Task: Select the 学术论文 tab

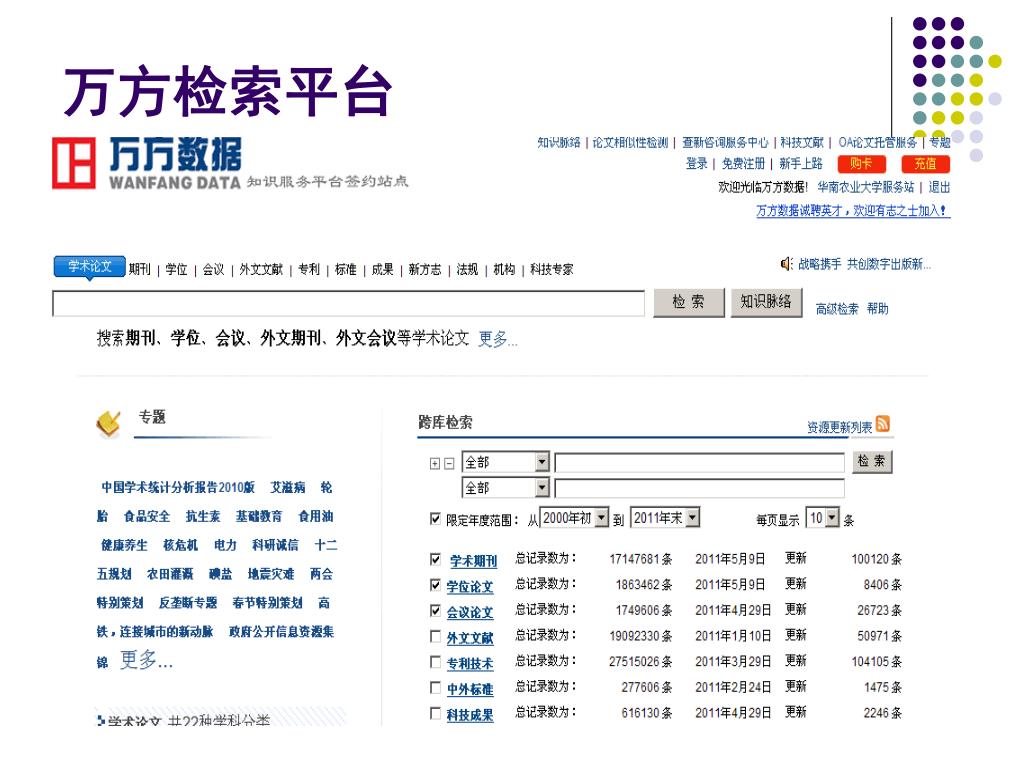Action: 89,266
